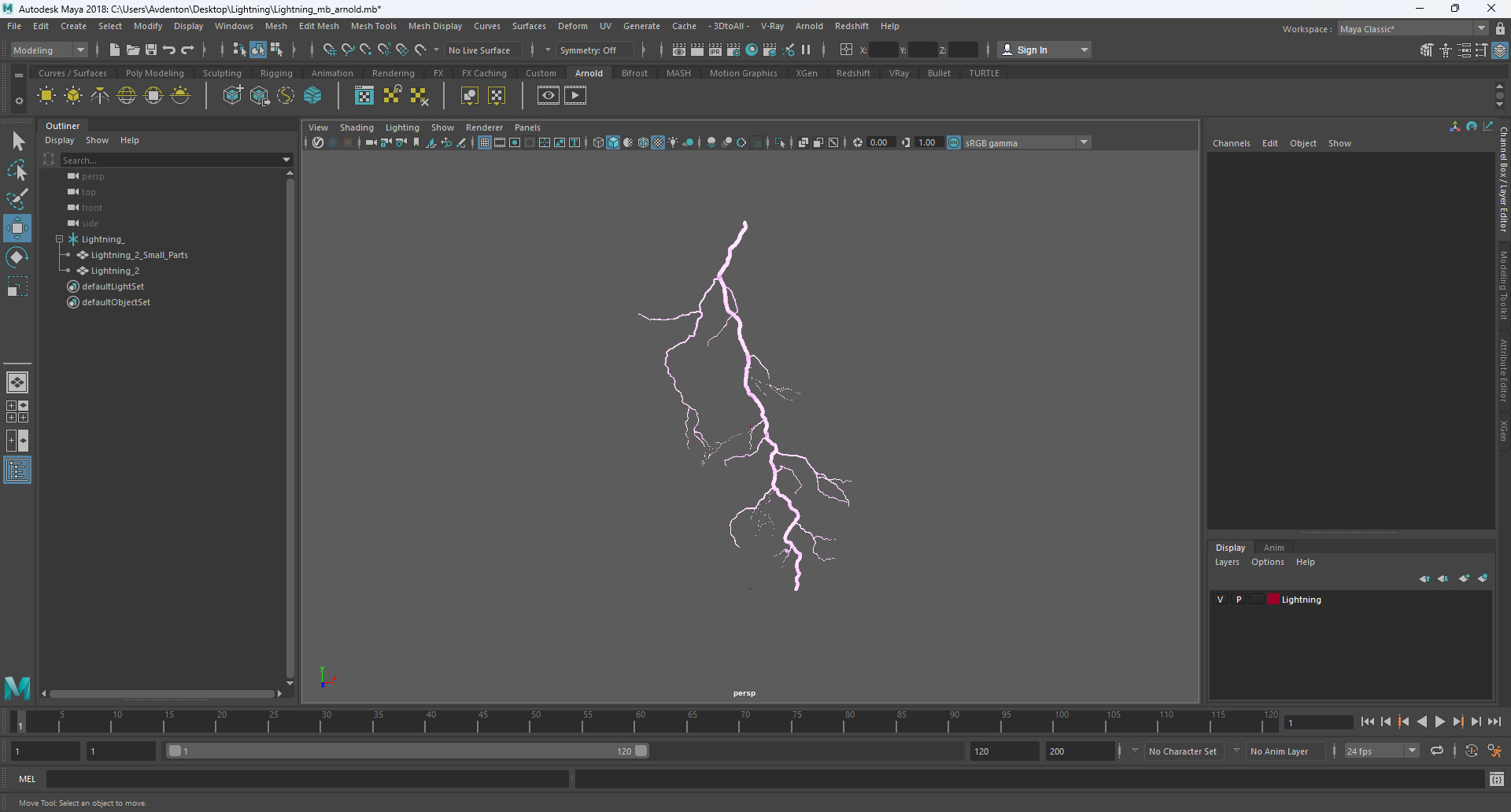Toggle Lightning layer visibility V box

coord(1221,600)
